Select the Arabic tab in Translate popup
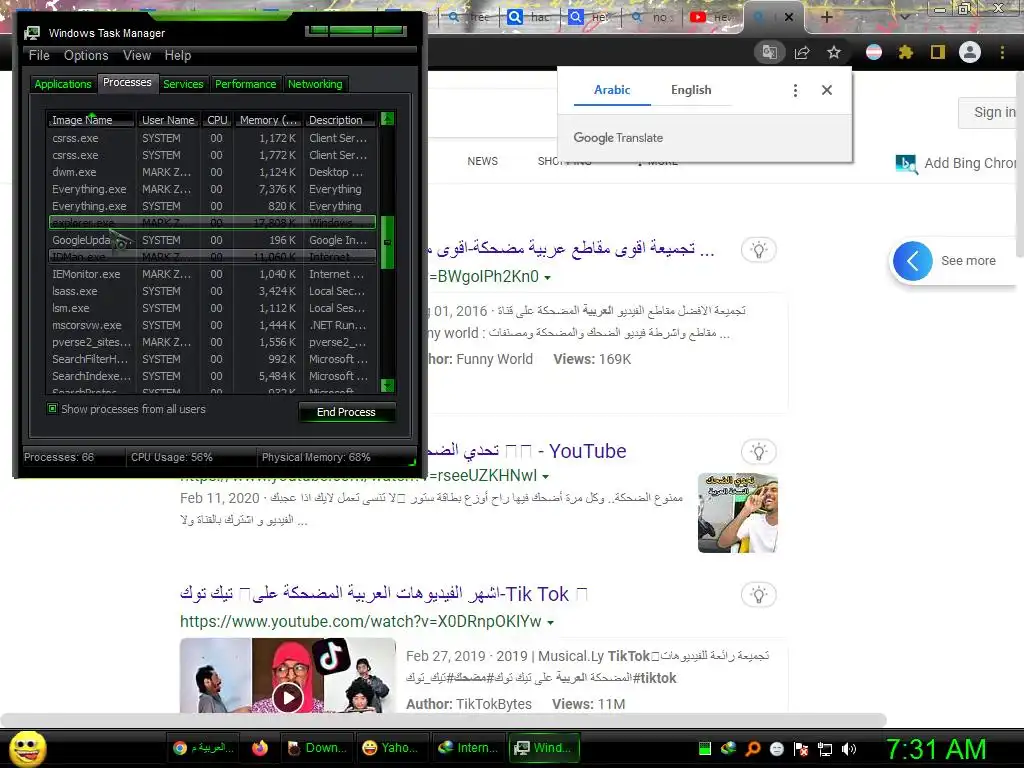 pyautogui.click(x=612, y=90)
